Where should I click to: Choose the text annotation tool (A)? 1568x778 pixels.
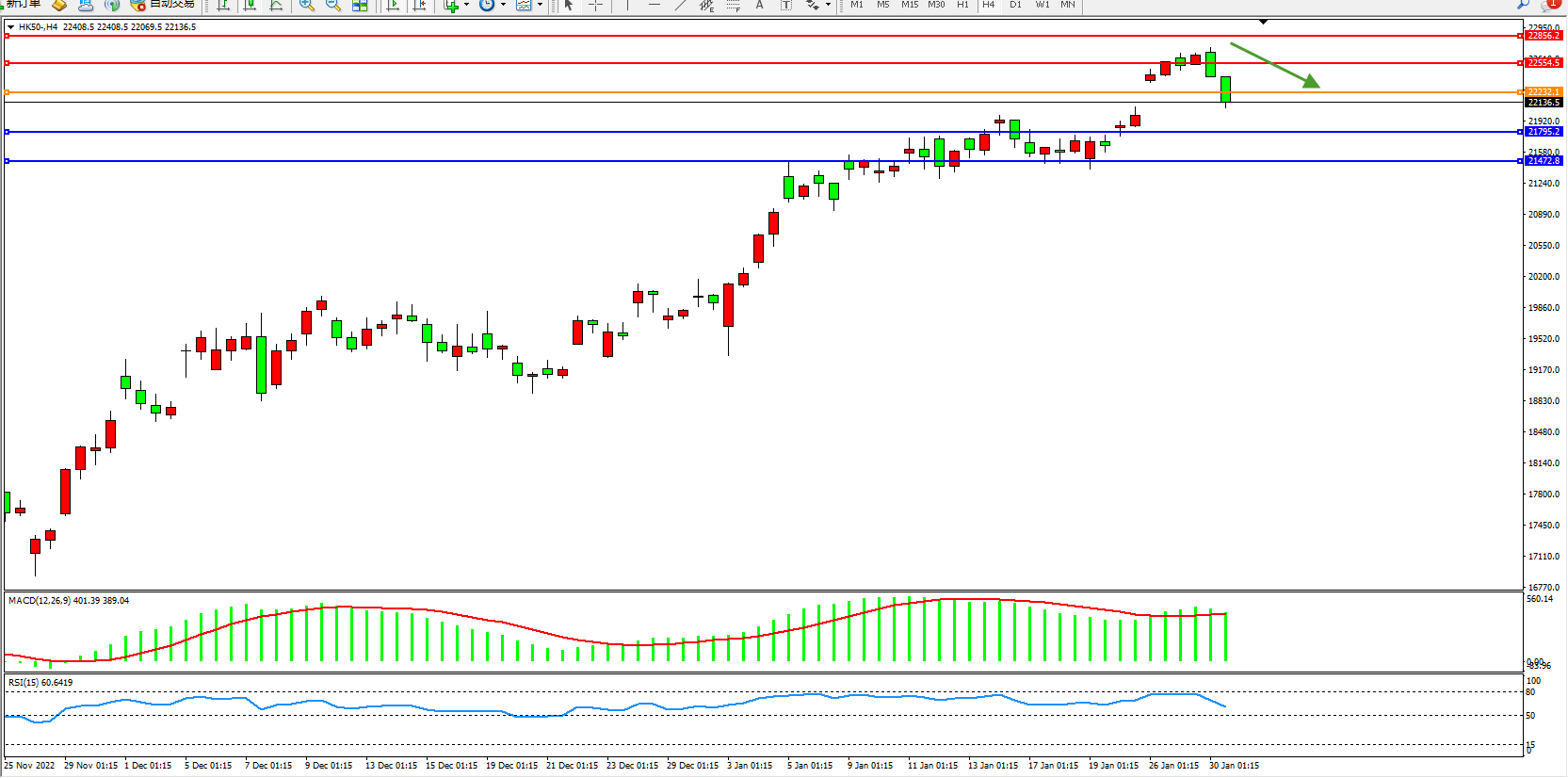pos(760,5)
